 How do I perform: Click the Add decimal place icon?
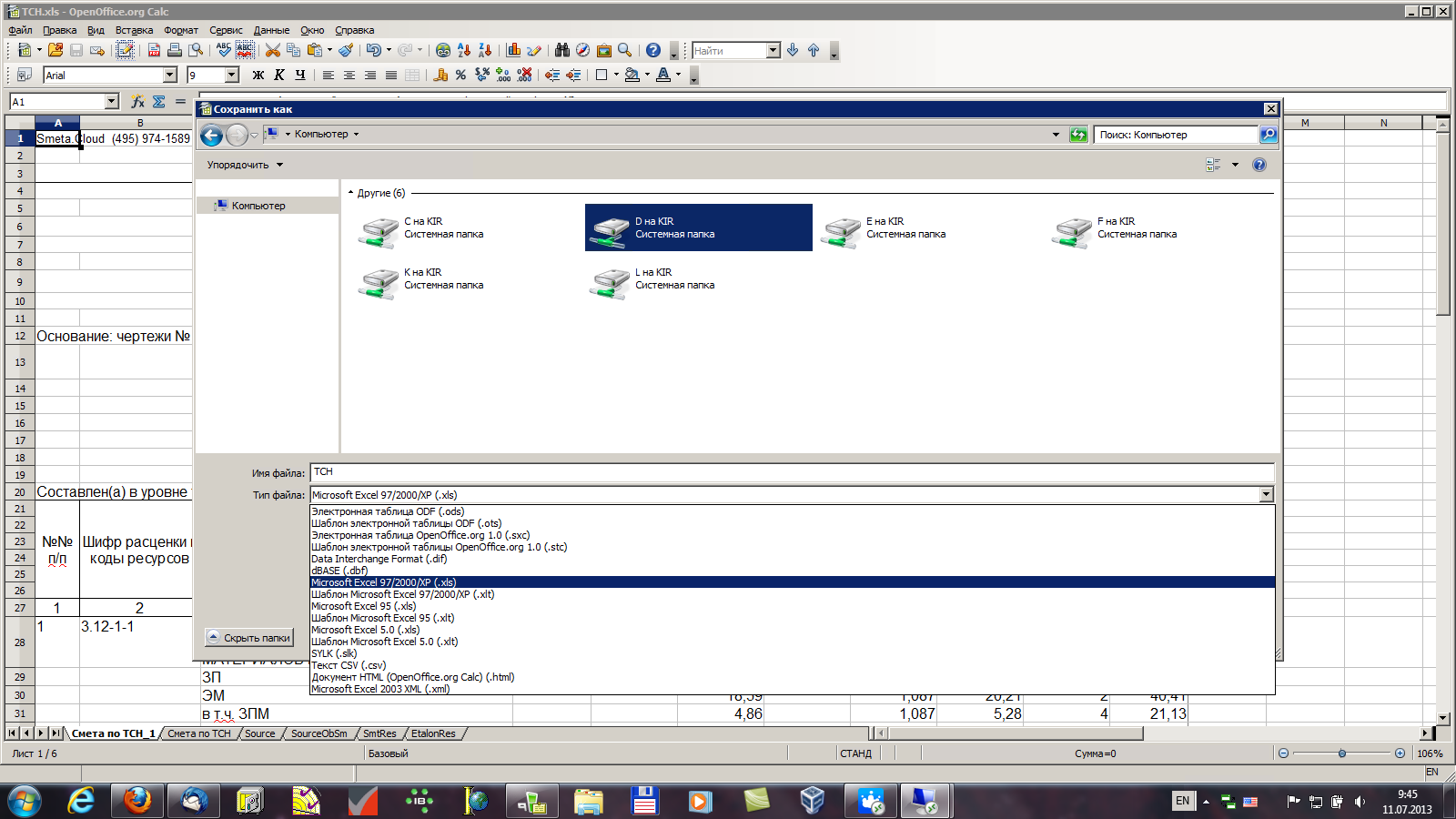click(x=503, y=75)
